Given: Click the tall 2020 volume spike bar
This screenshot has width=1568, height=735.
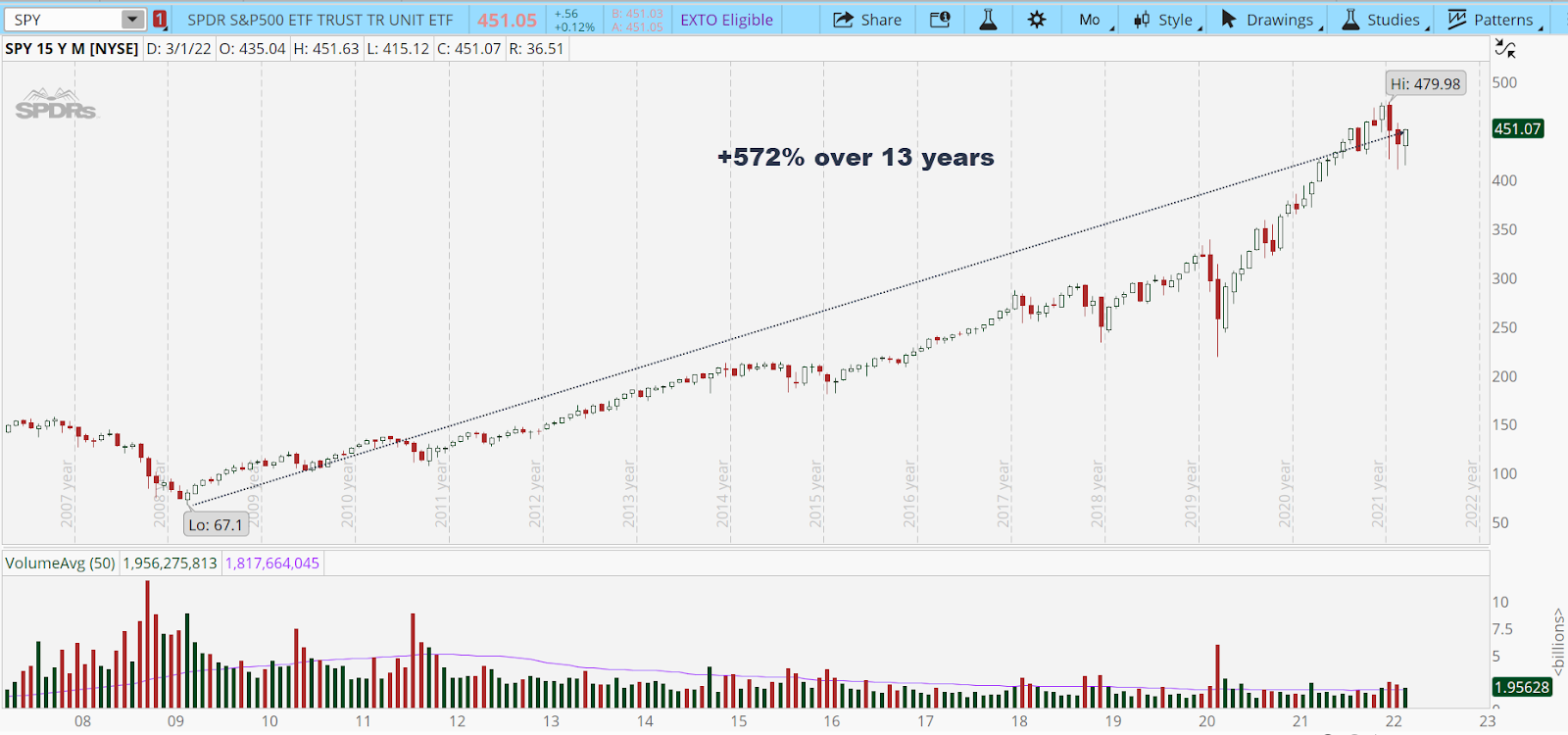Looking at the screenshot, I should (x=1218, y=676).
